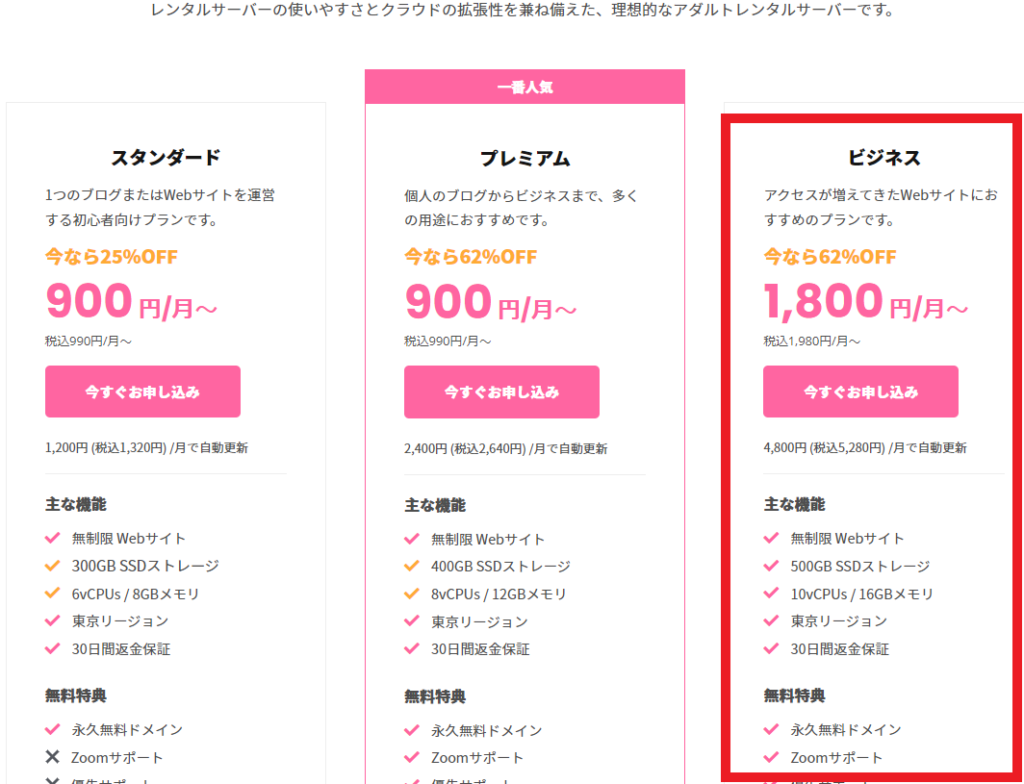Click checkmark beside Premium 30日間返金保証
1024x784 pixels.
411,649
